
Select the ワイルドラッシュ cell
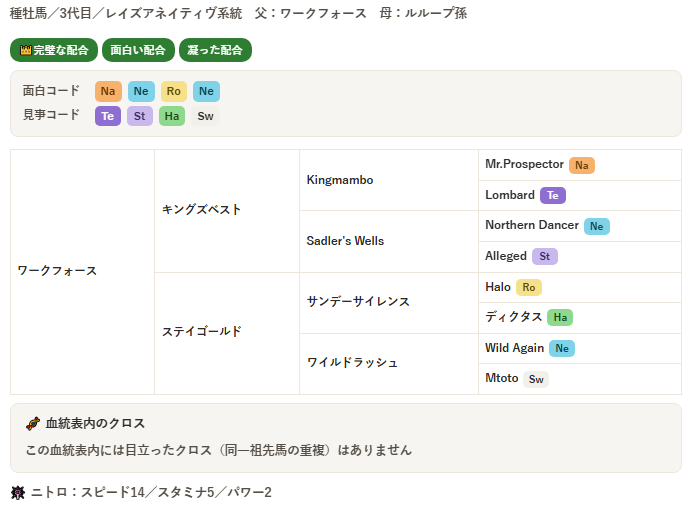389,364
